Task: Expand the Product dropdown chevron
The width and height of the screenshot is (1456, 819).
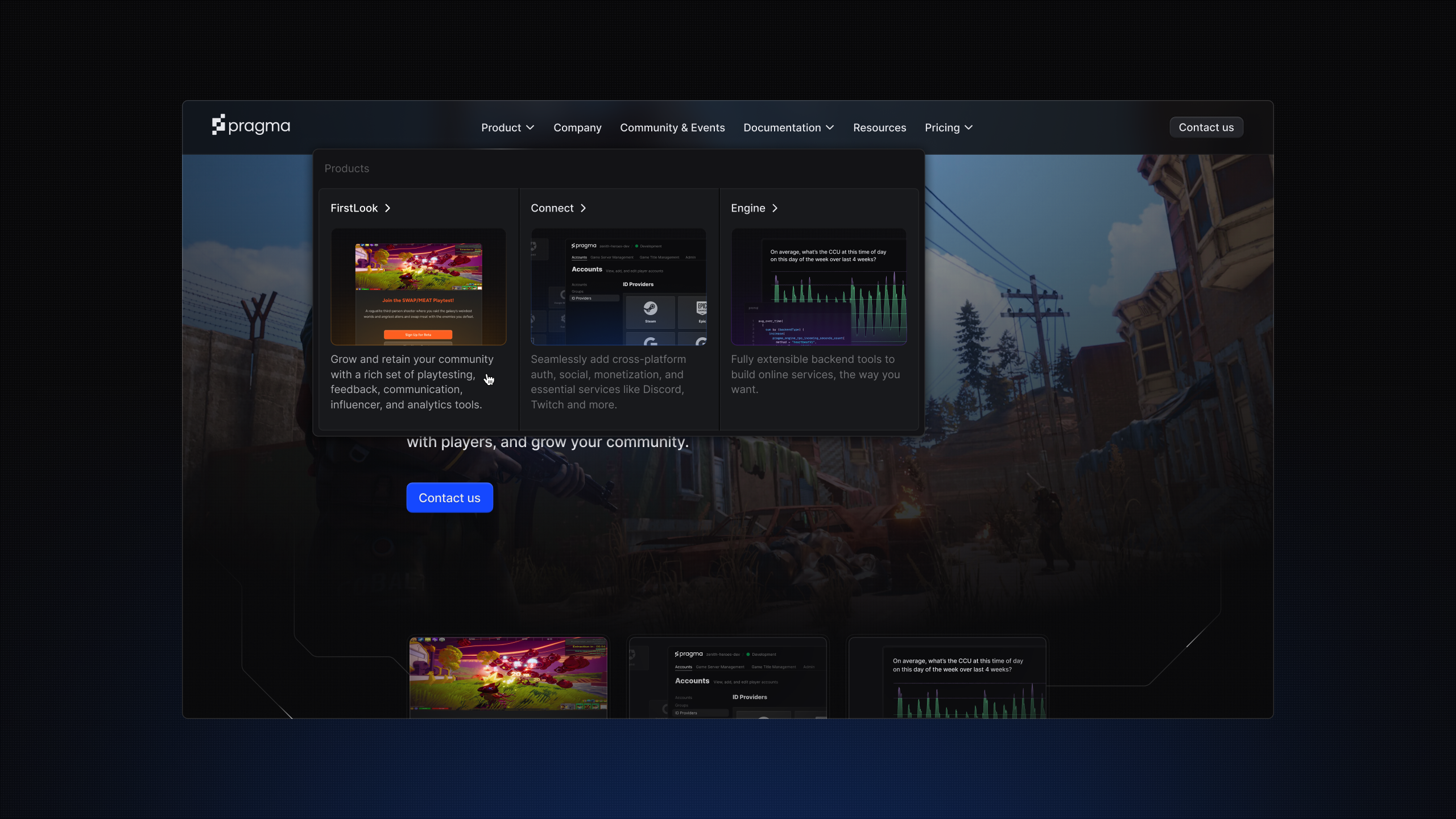Action: (530, 127)
